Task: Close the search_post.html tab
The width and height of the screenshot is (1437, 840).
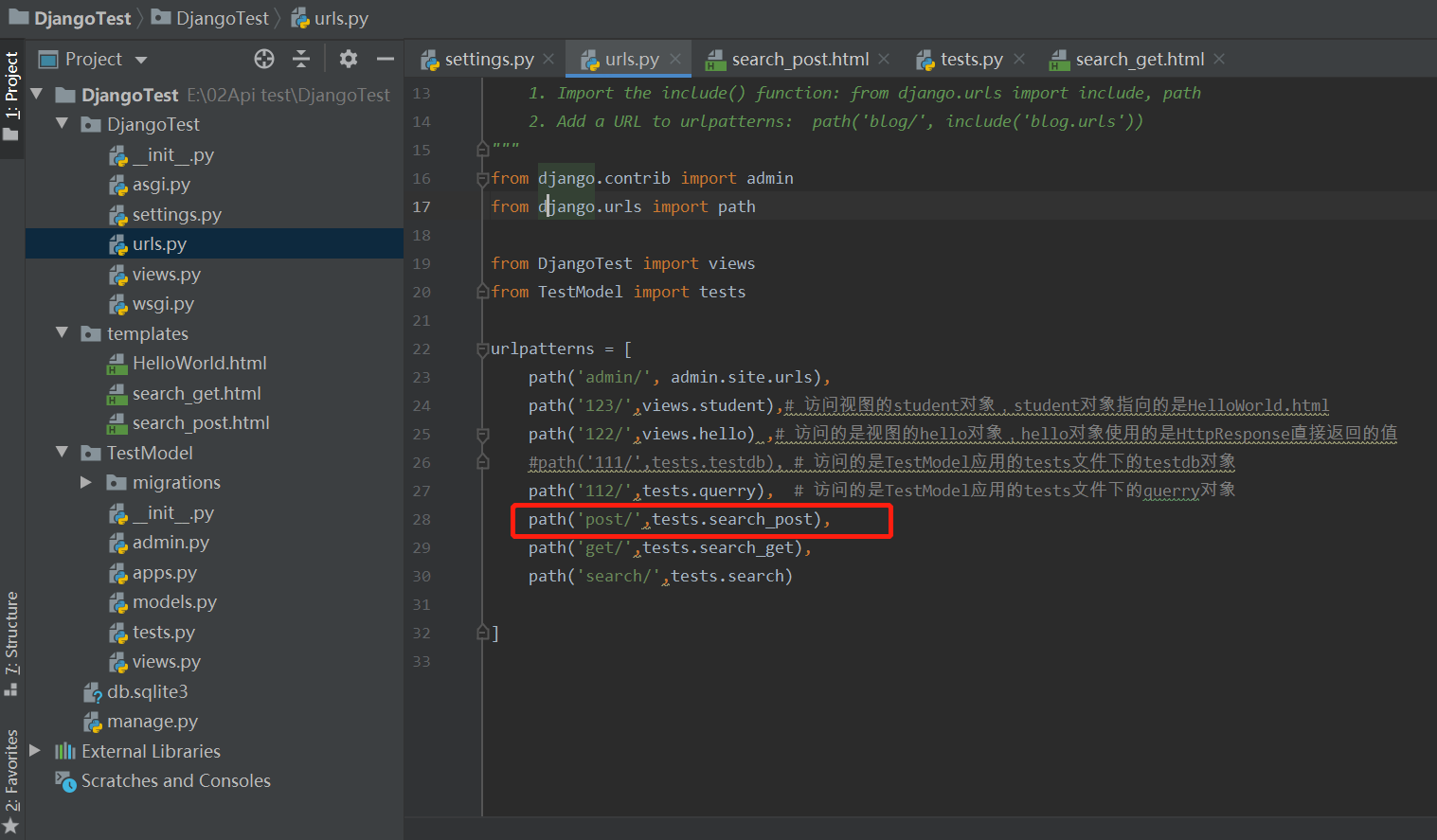Action: tap(884, 59)
